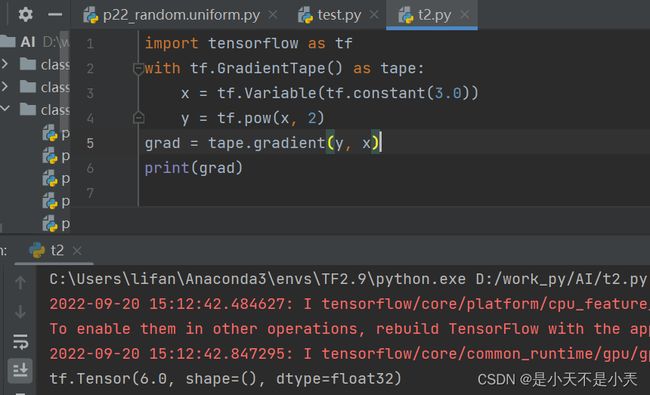650x395 pixels.
Task: Click up-the-stack-trace arrow in run panel
Action: (20, 283)
